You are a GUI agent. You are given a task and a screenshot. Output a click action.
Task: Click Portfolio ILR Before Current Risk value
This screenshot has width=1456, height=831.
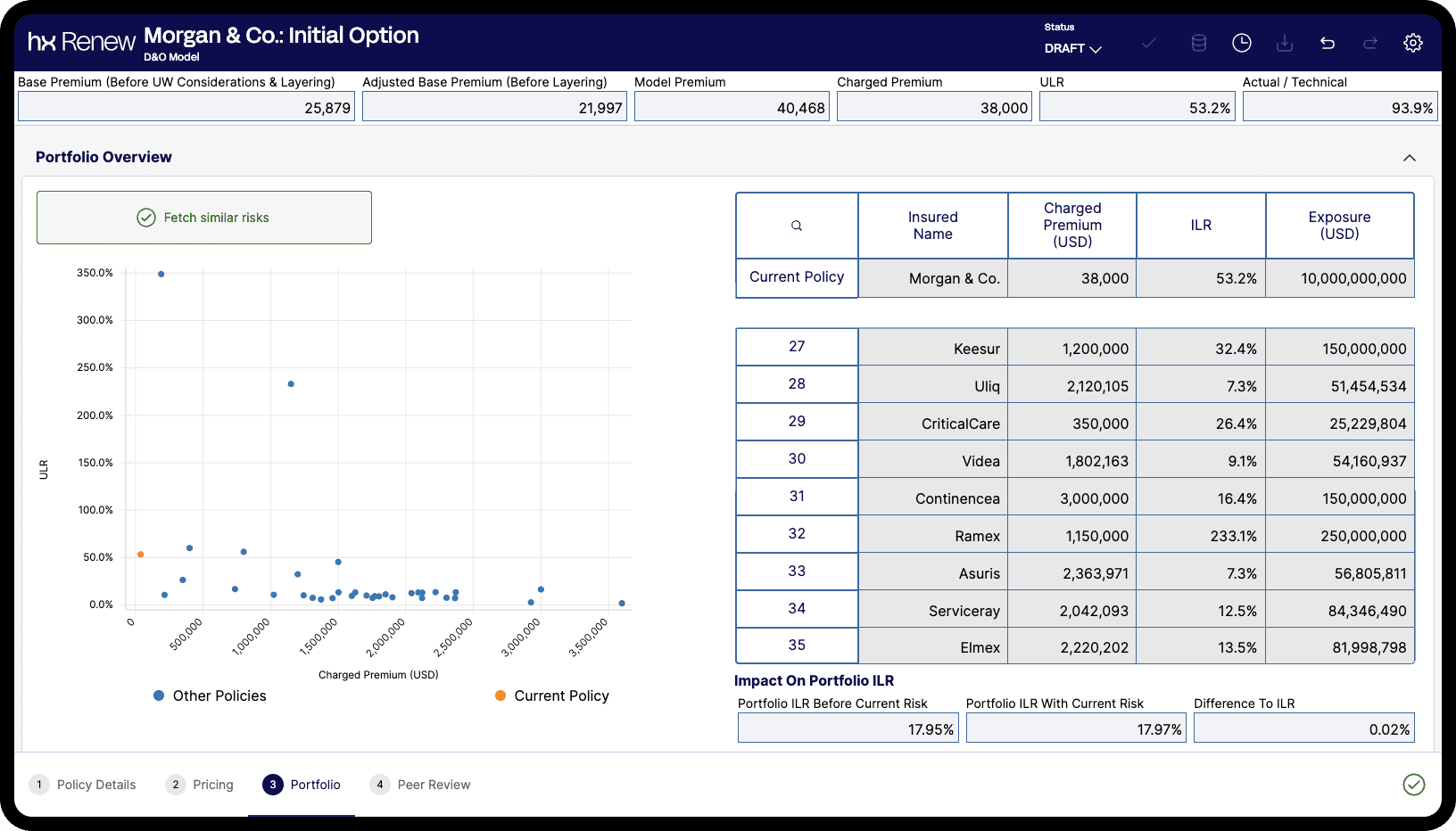tap(848, 728)
